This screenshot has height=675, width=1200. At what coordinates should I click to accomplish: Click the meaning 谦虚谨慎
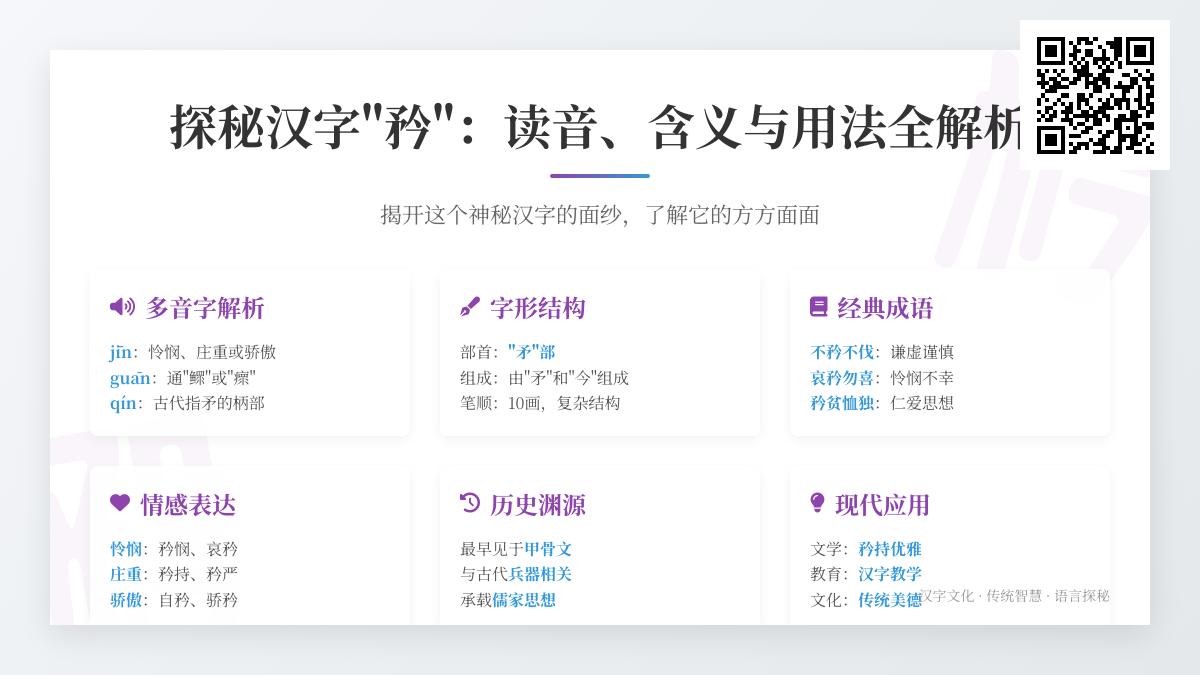pos(922,352)
